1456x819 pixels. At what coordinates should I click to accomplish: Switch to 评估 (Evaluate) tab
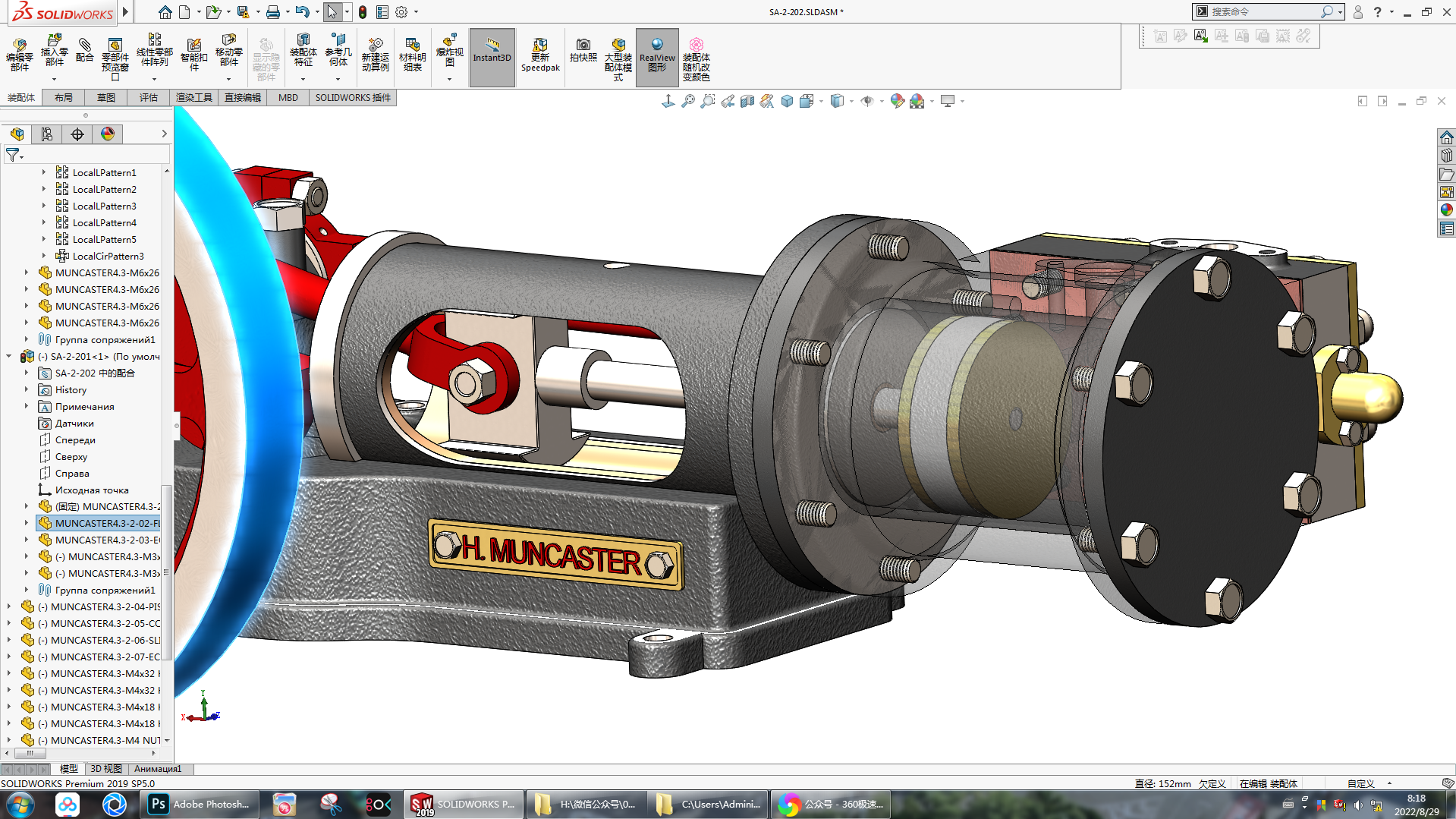[149, 98]
